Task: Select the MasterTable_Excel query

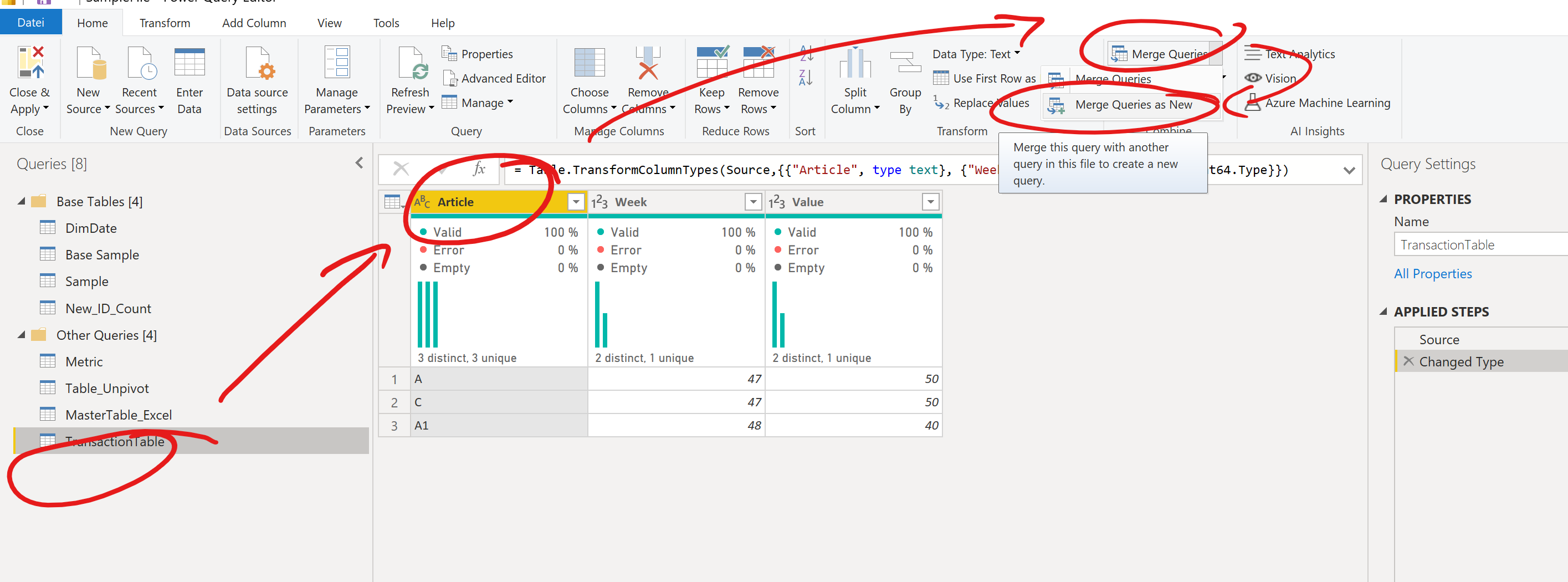Action: pyautogui.click(x=119, y=415)
